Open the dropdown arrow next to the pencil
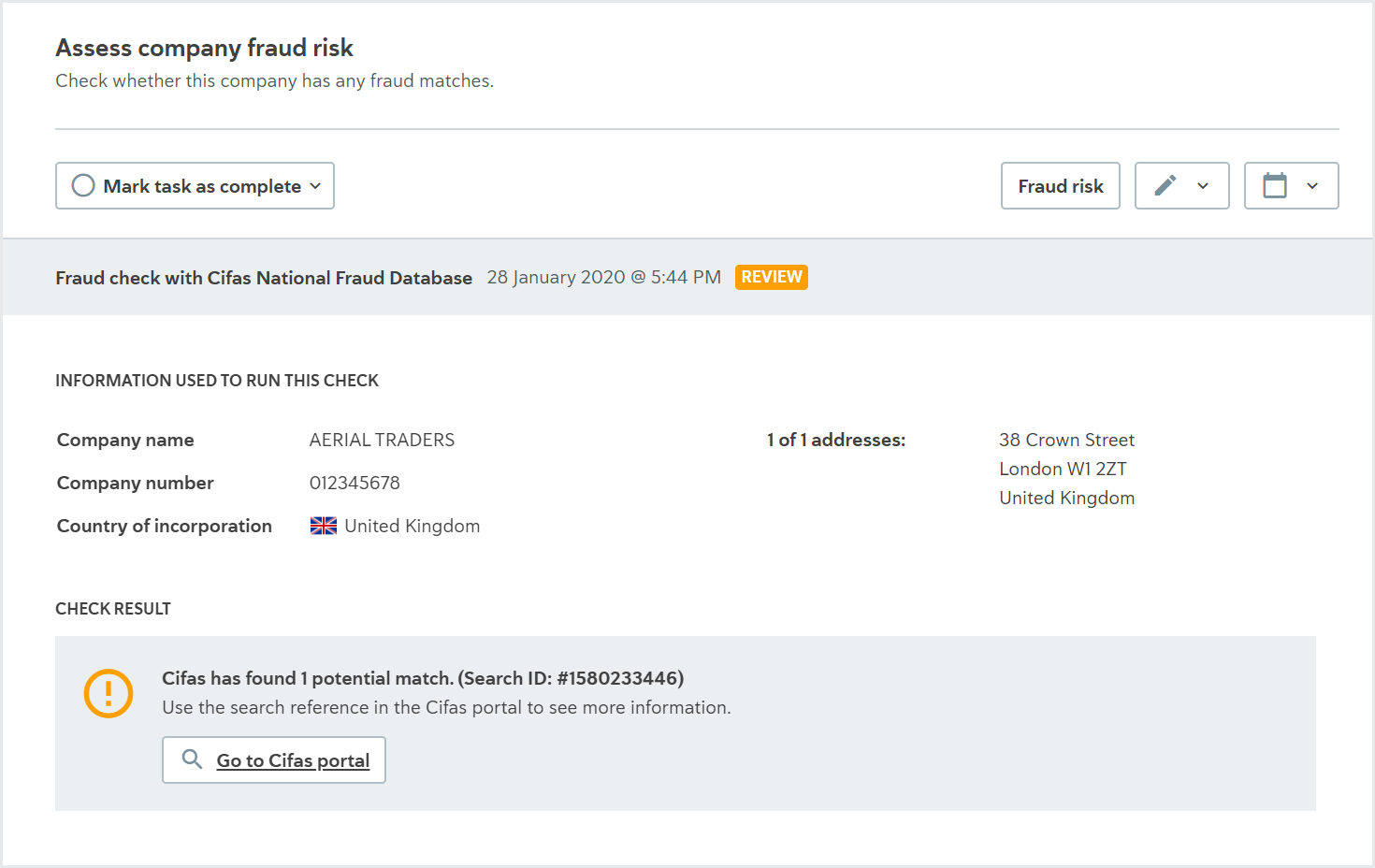This screenshot has height=868, width=1375. [1203, 186]
